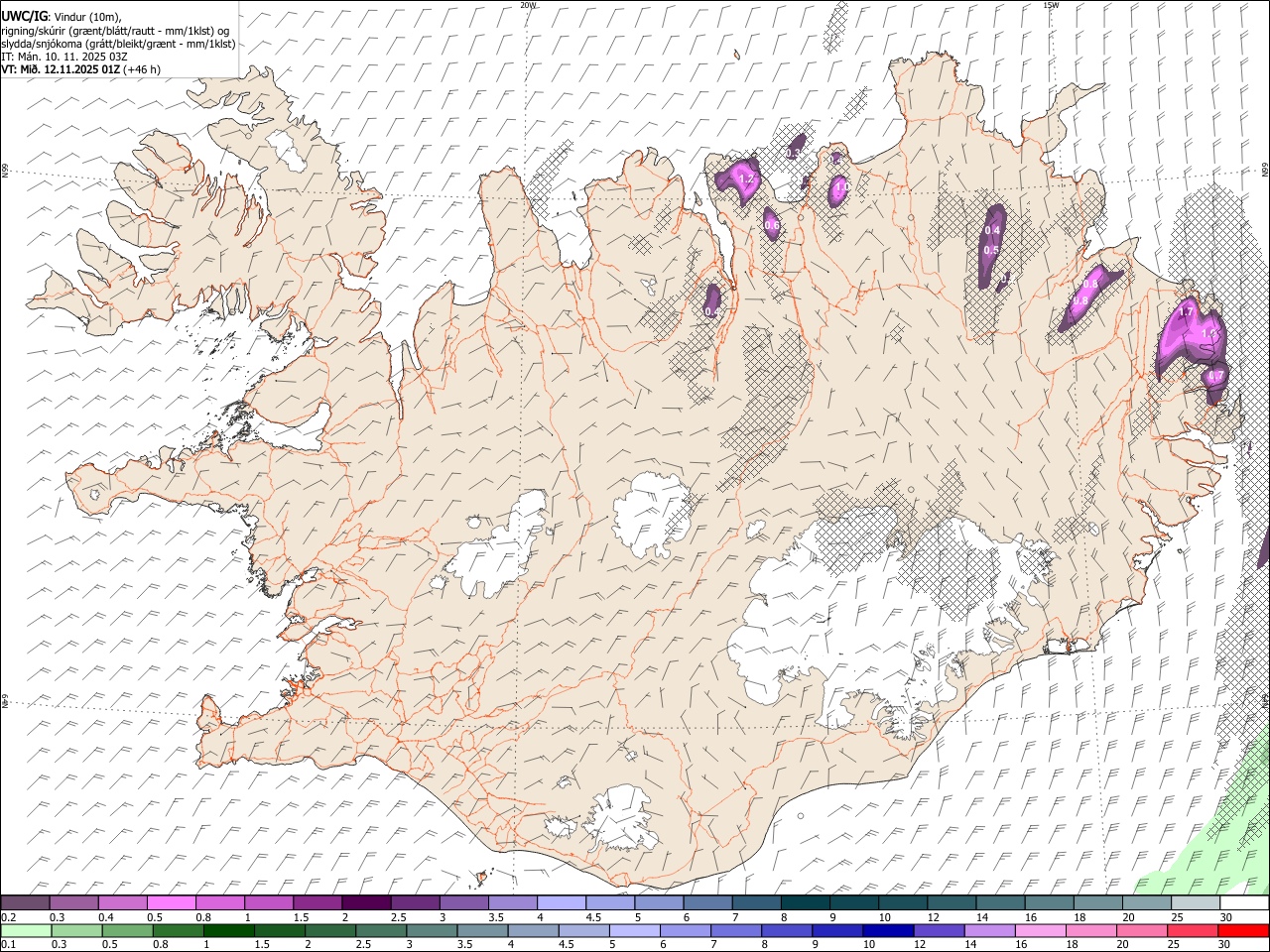The width and height of the screenshot is (1270, 952).
Task: Pick the pale green 0.1 swatch in lower legend
Action: tap(27, 930)
